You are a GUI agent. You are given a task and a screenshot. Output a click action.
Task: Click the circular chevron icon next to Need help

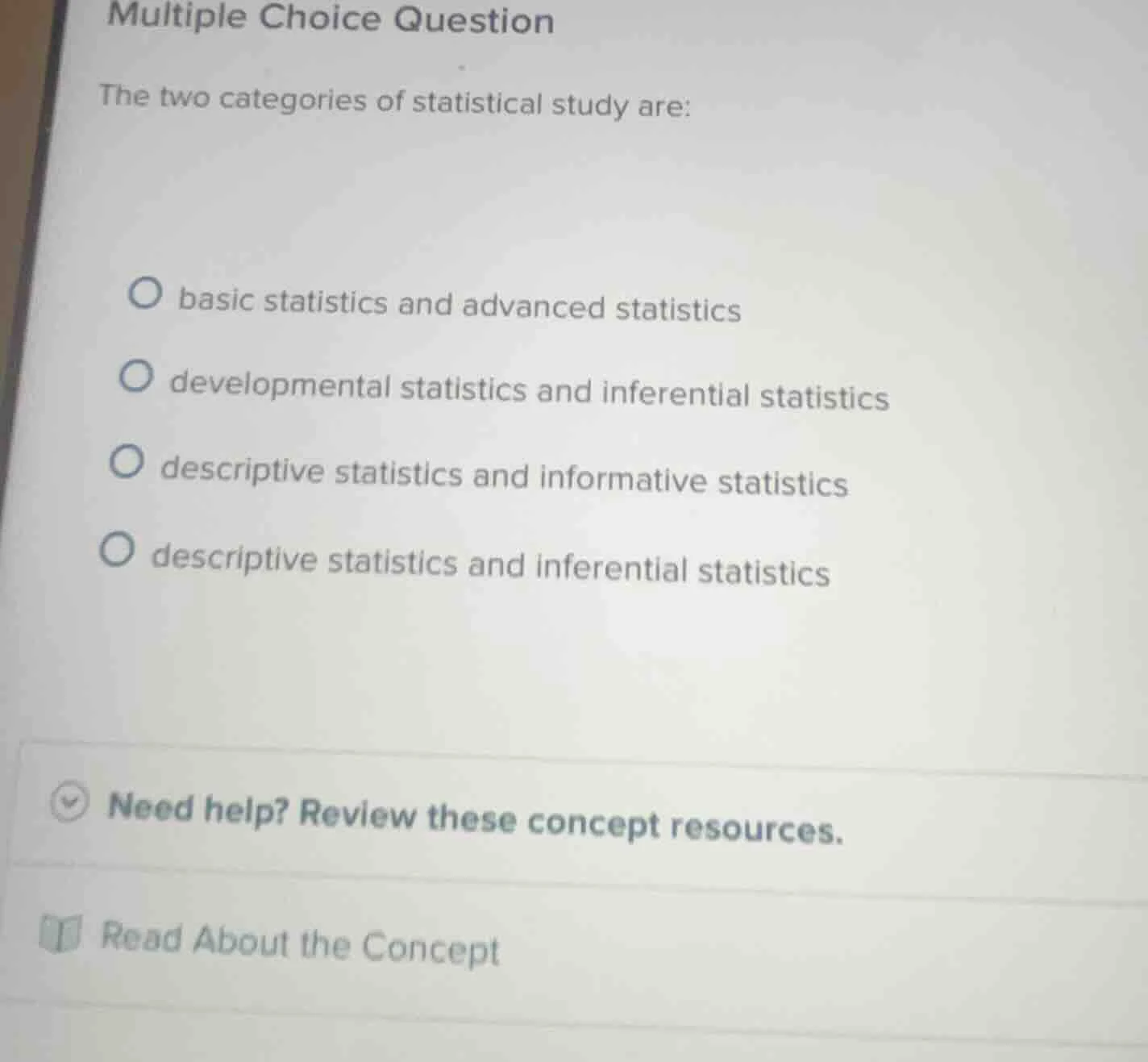tap(69, 806)
